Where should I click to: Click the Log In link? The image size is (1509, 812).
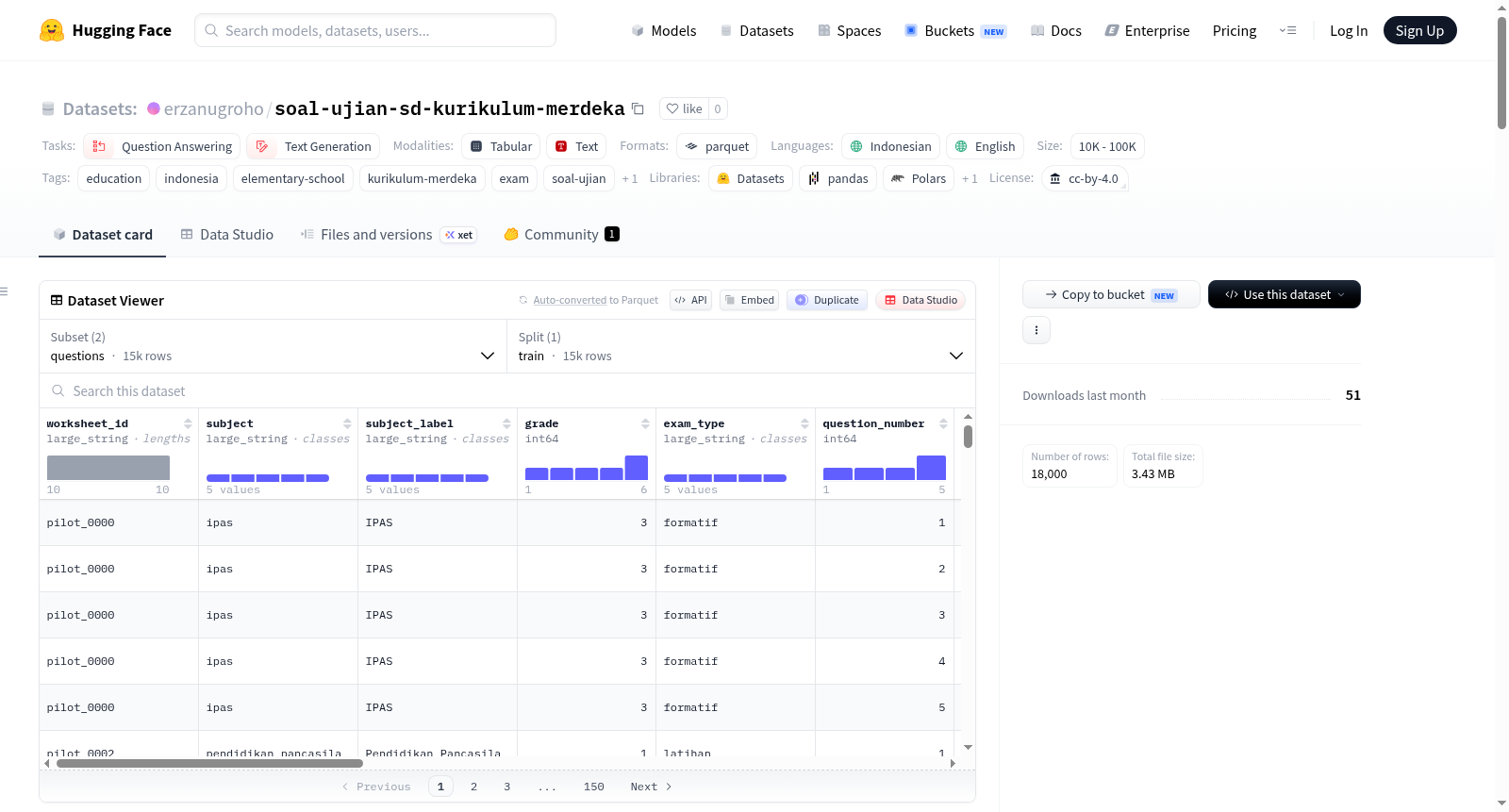(x=1349, y=30)
